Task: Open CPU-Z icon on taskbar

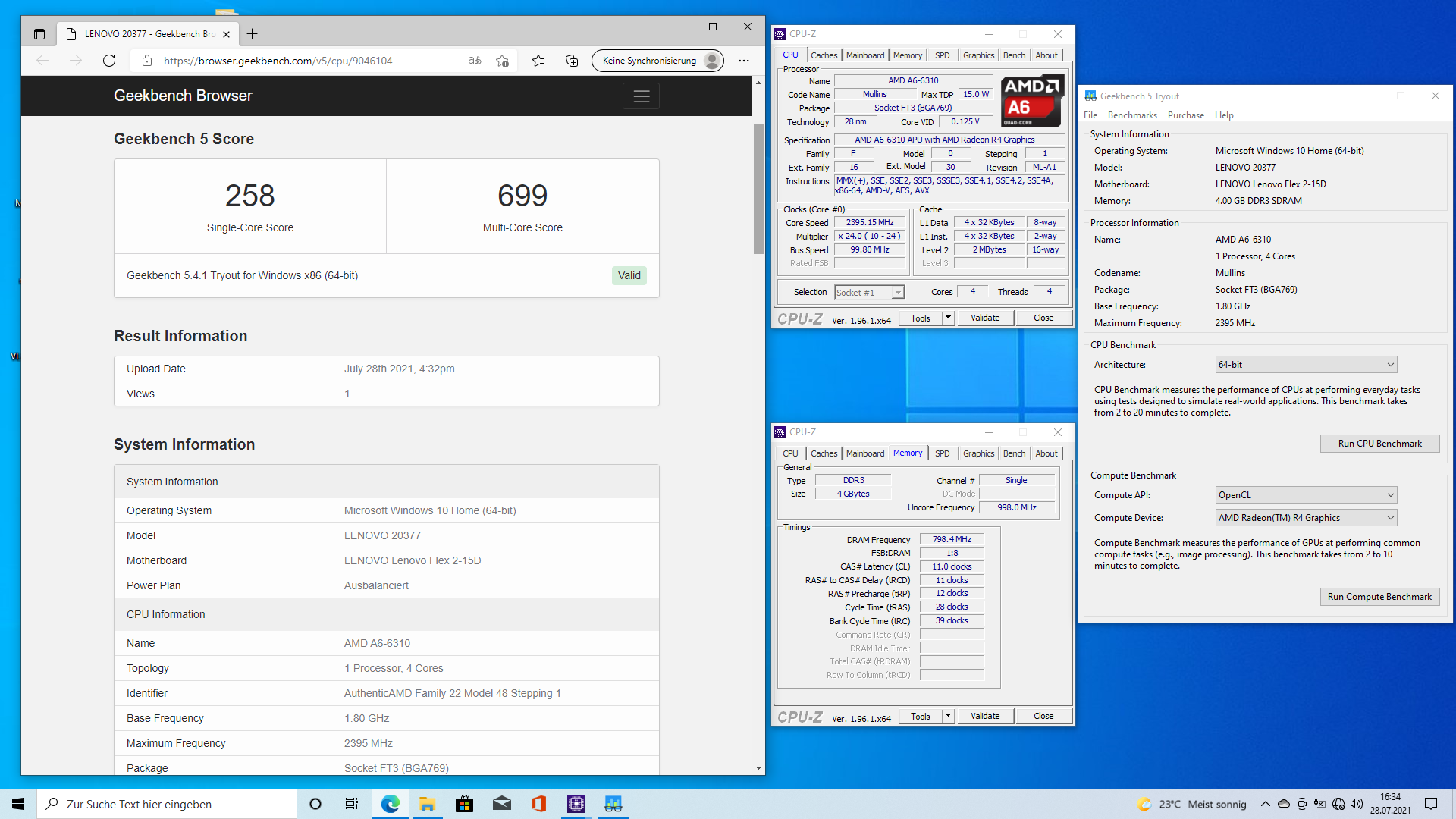Action: pyautogui.click(x=576, y=804)
